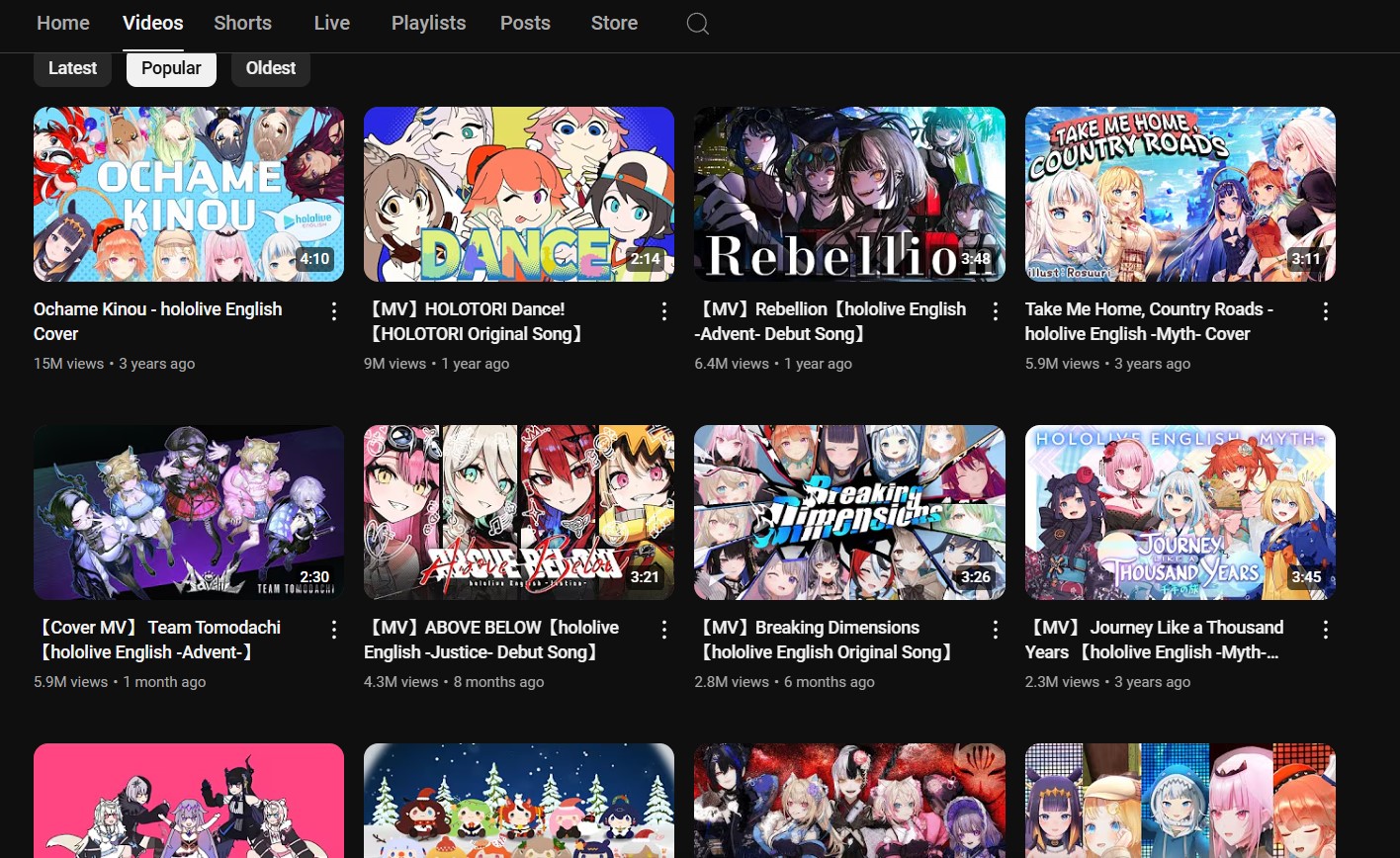Open the Rebellion video thumbnail
Viewport: 1400px width, 858px height.
[849, 194]
